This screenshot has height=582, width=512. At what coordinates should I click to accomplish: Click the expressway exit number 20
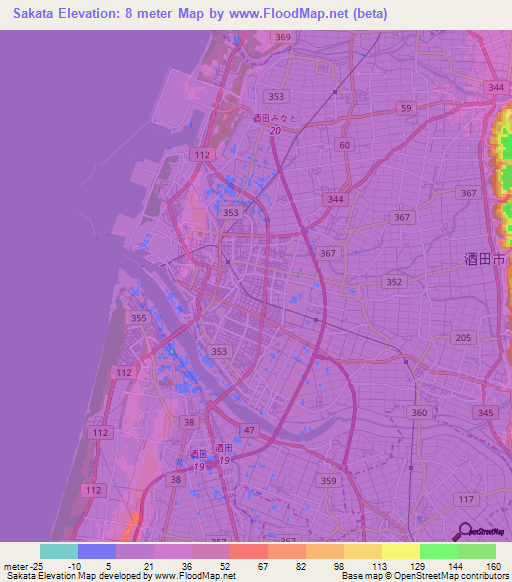pos(275,131)
